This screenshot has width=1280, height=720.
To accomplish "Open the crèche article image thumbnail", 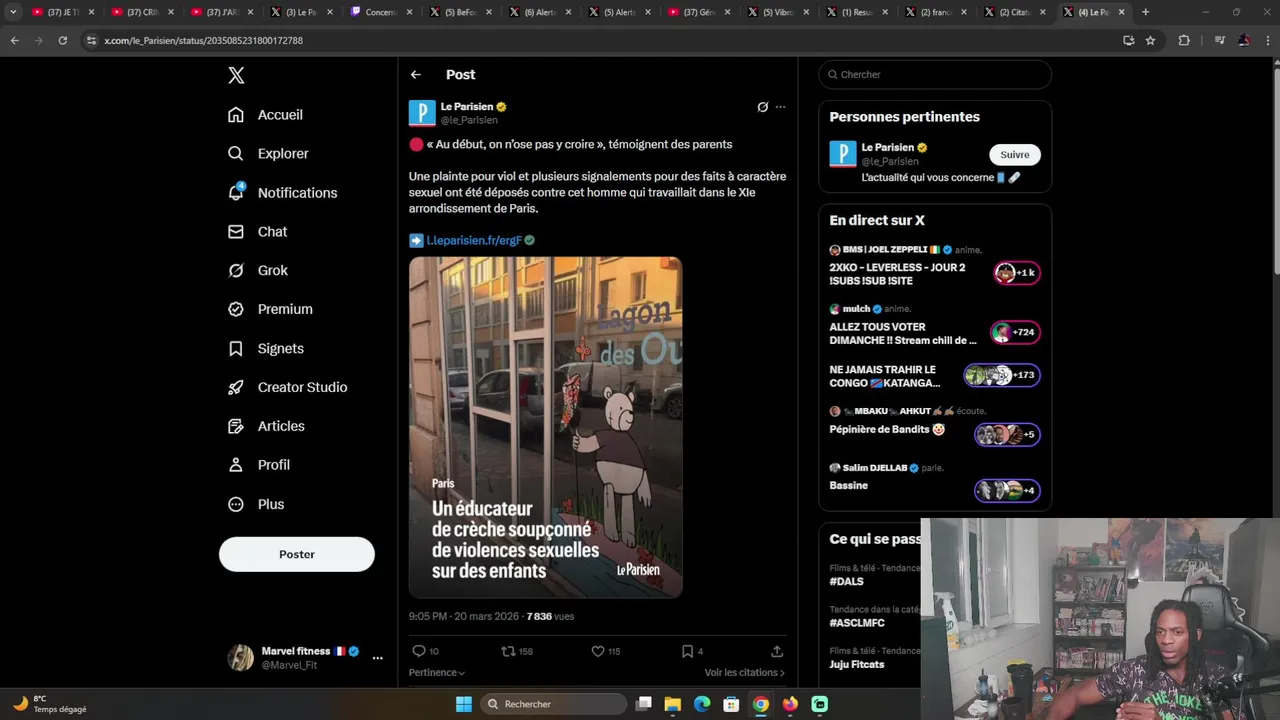I will [545, 427].
